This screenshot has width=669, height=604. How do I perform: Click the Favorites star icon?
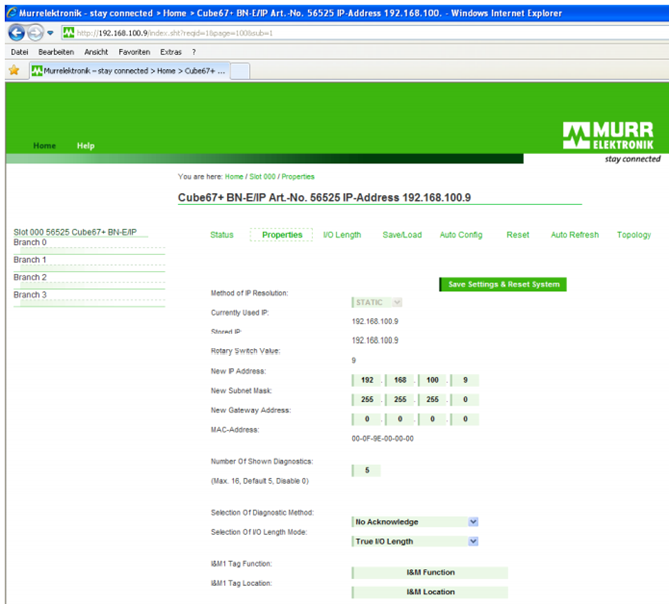coord(14,70)
